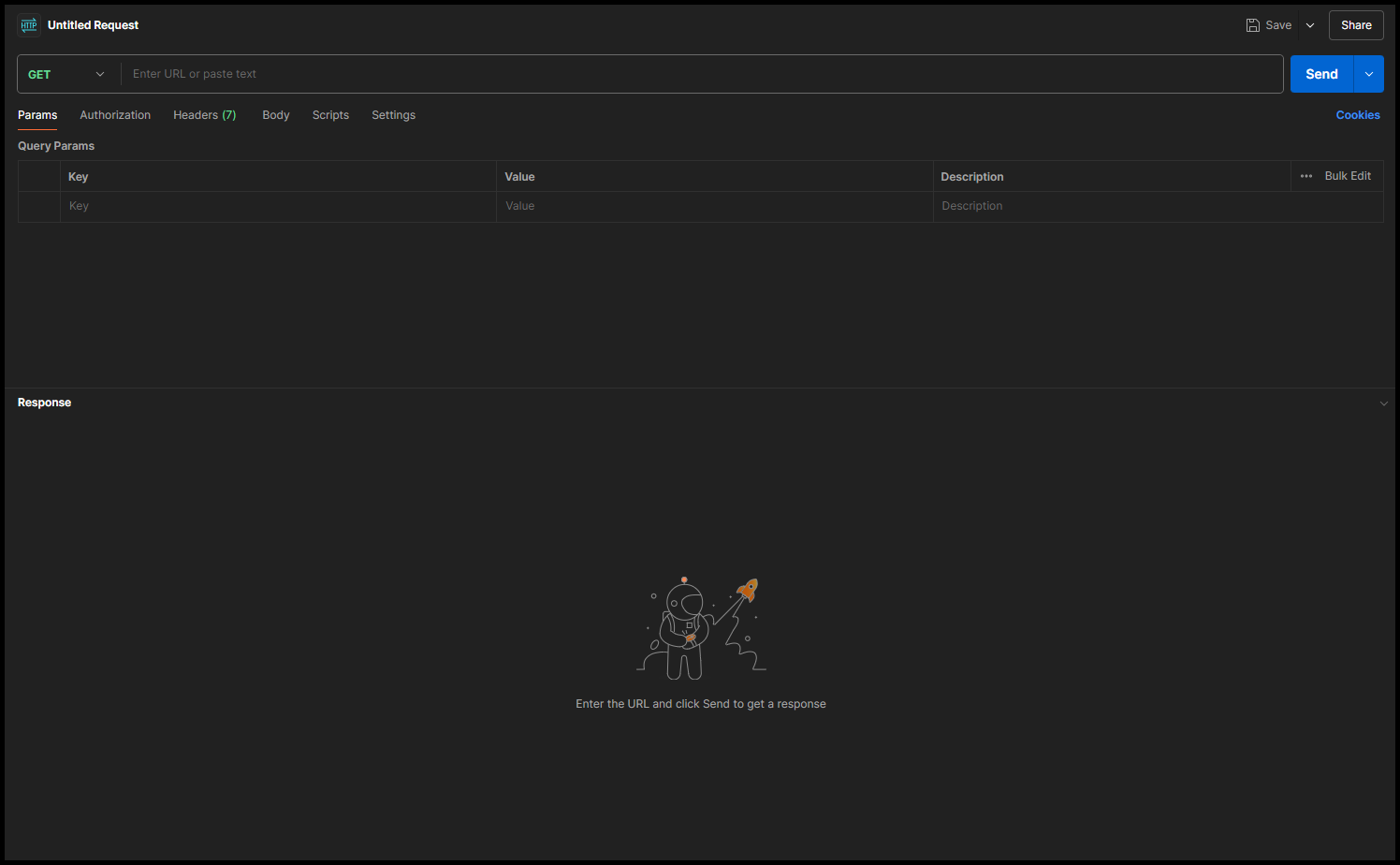Send the request with Send button
This screenshot has height=865, width=1400.
pos(1321,74)
